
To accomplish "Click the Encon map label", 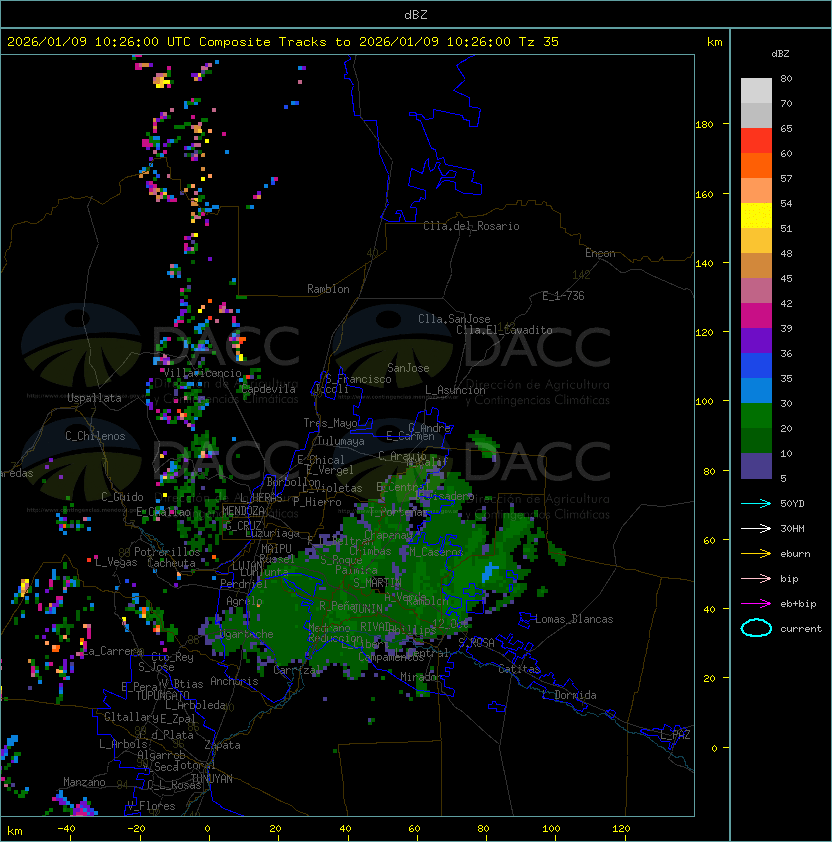I will point(600,253).
